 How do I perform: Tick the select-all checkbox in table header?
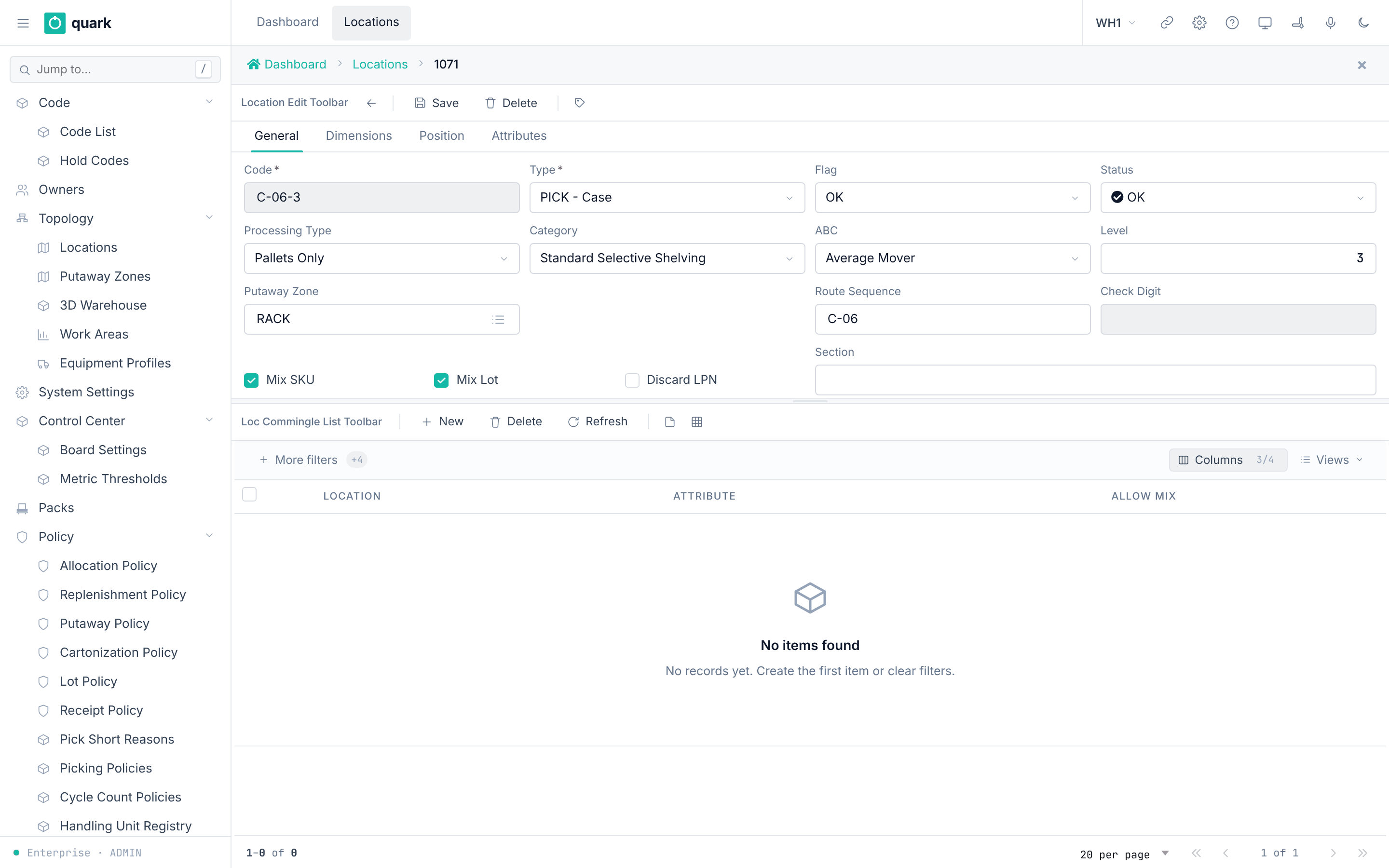point(249,494)
